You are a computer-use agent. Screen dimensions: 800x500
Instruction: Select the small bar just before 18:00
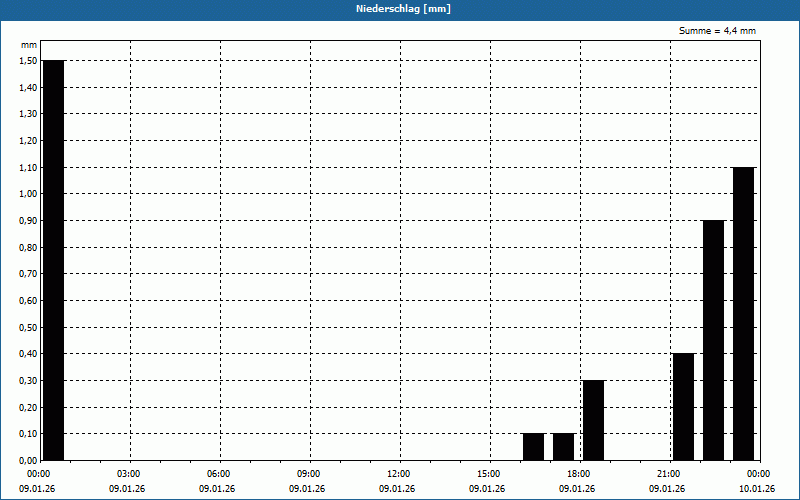[x=563, y=446]
